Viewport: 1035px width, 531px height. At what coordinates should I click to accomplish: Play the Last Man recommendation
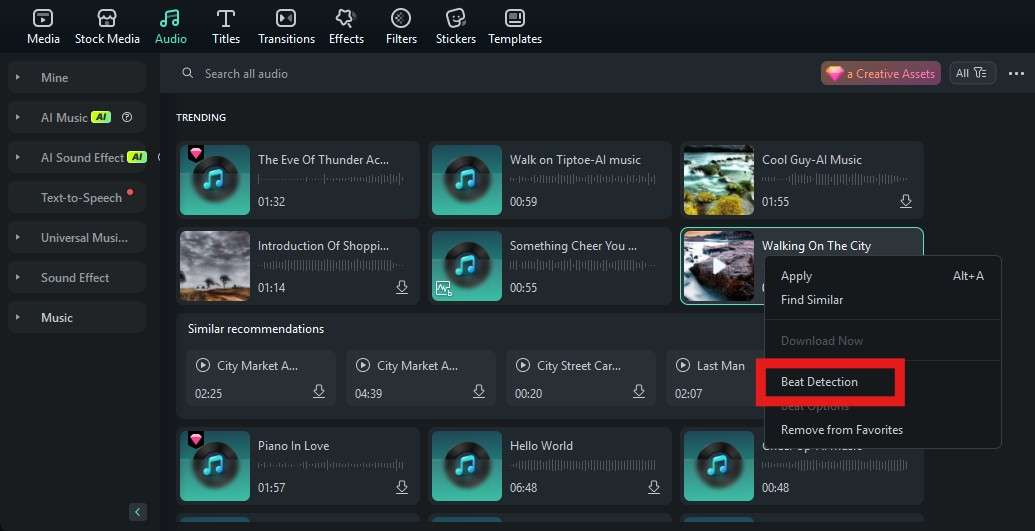[683, 365]
